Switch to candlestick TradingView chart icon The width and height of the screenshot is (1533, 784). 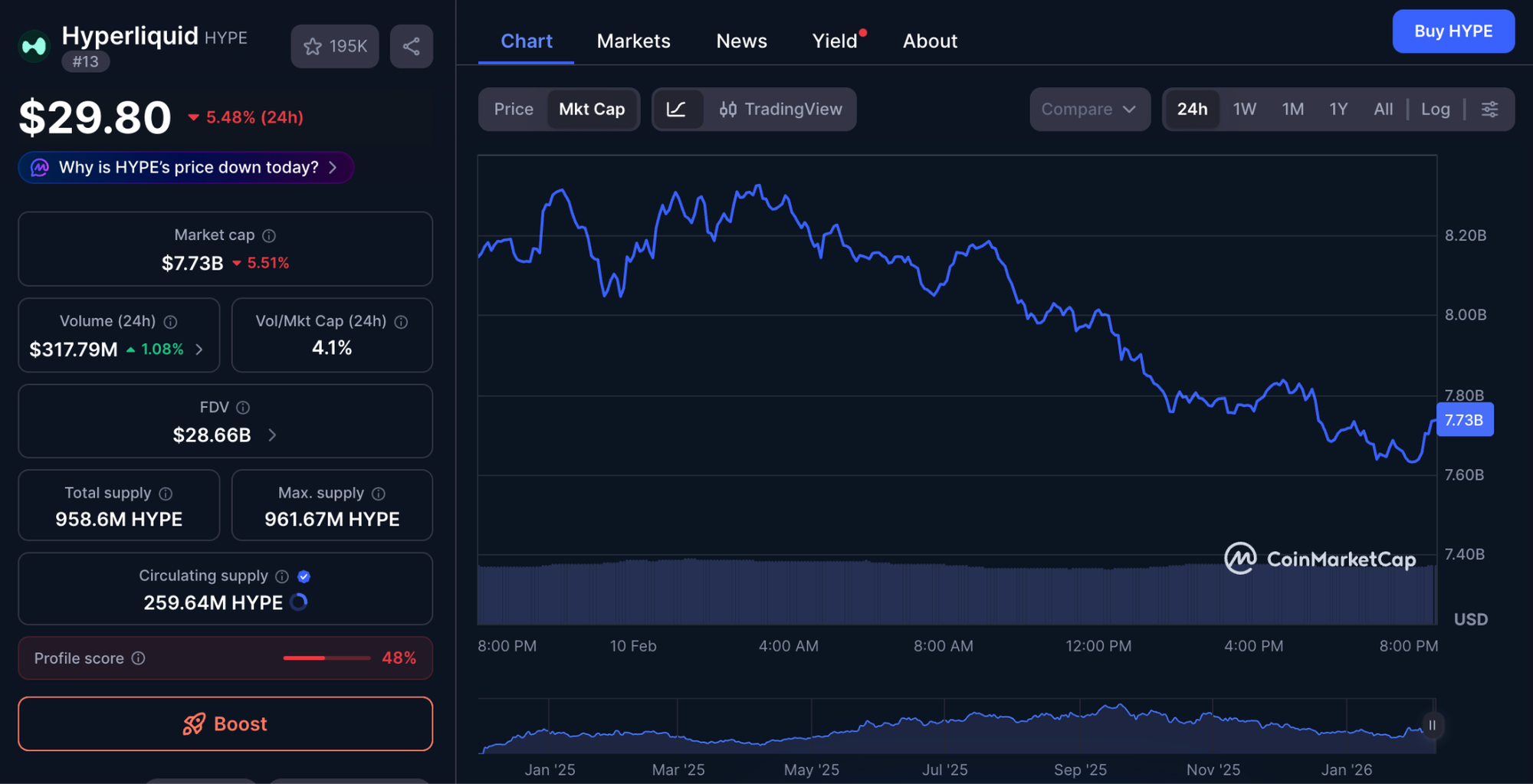pos(729,109)
